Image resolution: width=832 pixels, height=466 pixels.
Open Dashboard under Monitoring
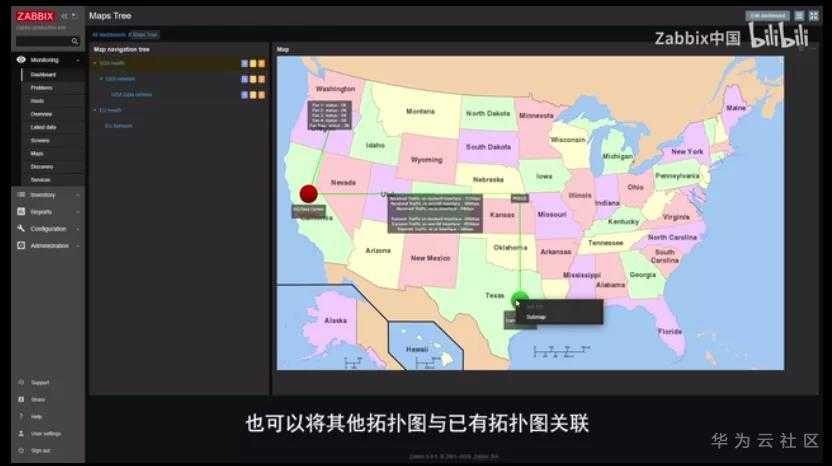pos(43,74)
